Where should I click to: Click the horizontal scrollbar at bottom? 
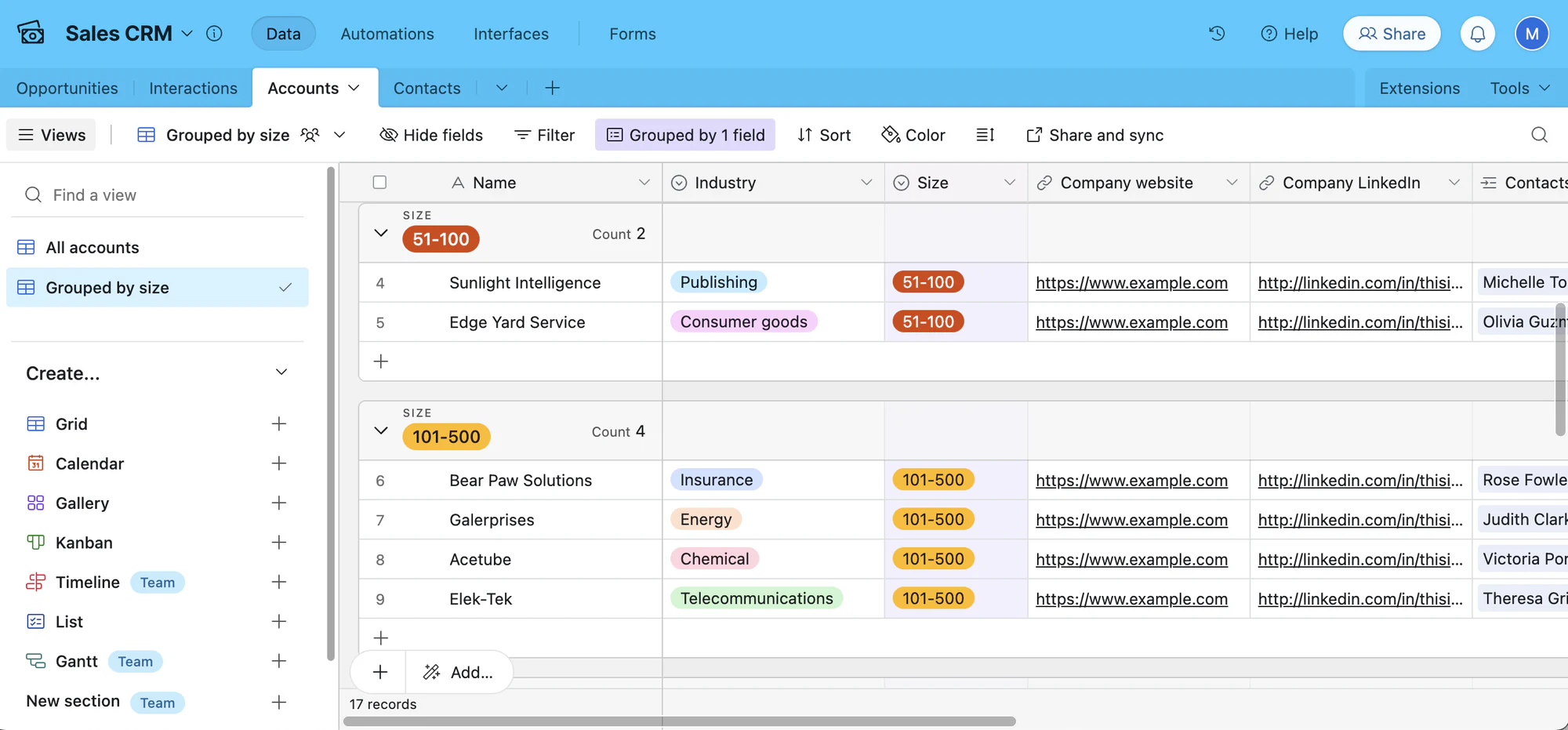pyautogui.click(x=680, y=721)
